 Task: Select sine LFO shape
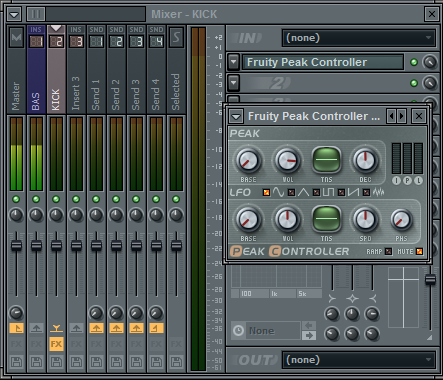pos(267,192)
